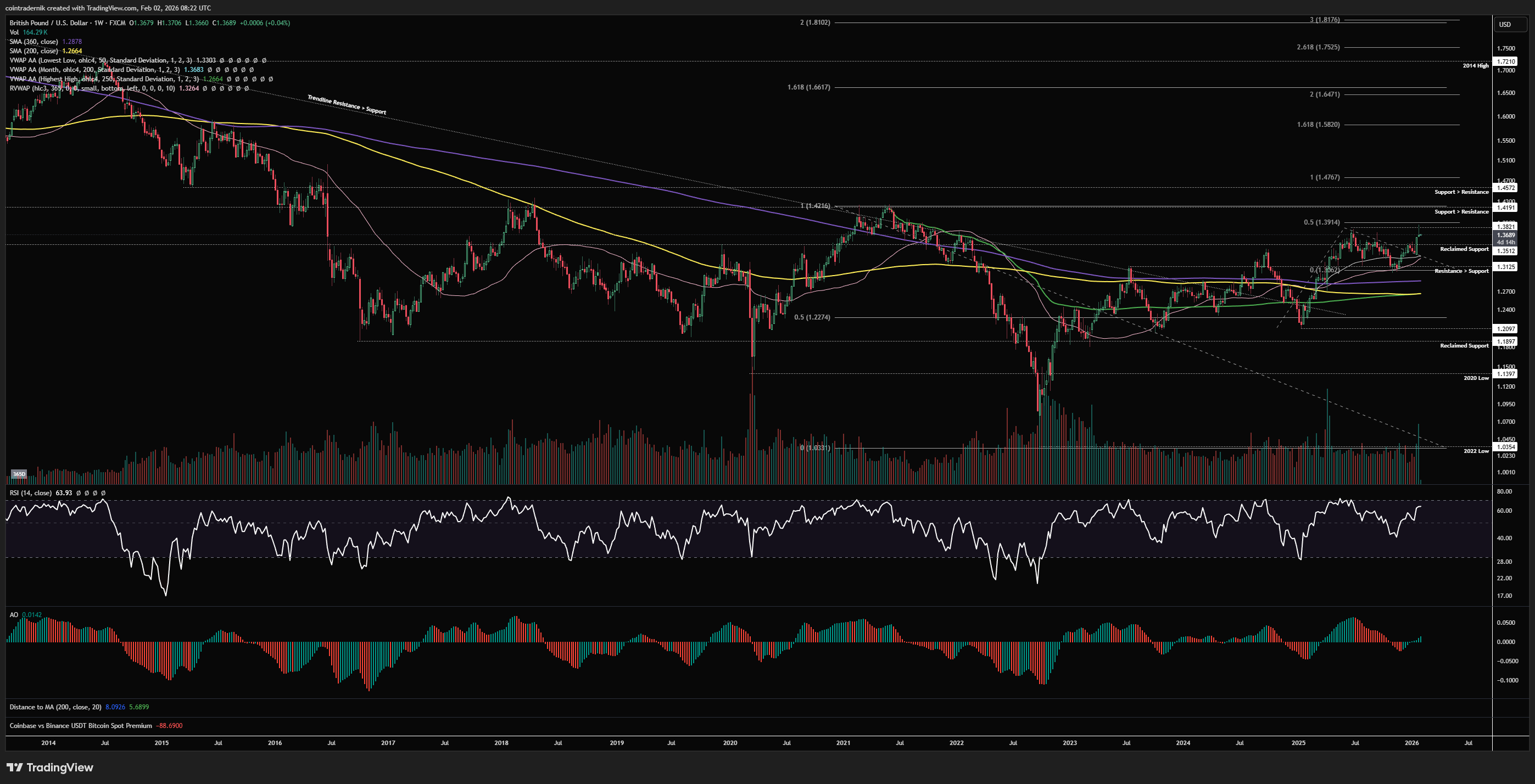Click Coinbase vs Binance Premium indicator title
Viewport: 1535px width, 784px height.
(80, 726)
